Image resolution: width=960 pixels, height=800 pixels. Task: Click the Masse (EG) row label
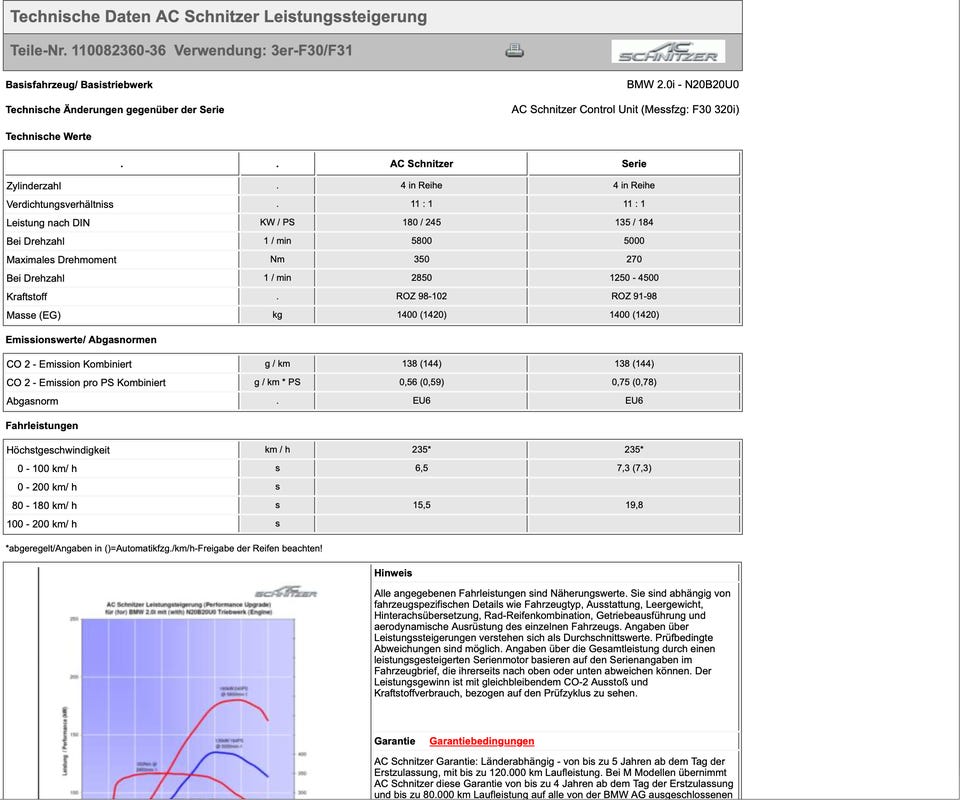coord(34,315)
